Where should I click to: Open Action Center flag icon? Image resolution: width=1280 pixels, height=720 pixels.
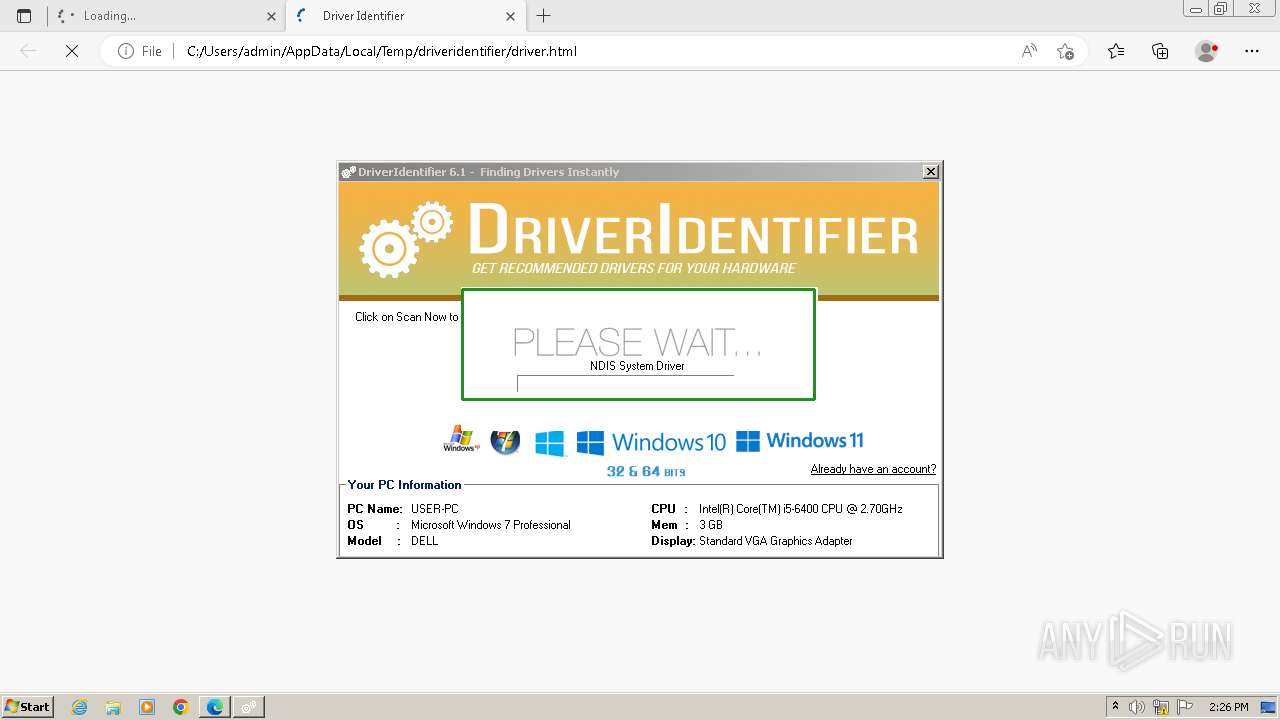[1184, 707]
